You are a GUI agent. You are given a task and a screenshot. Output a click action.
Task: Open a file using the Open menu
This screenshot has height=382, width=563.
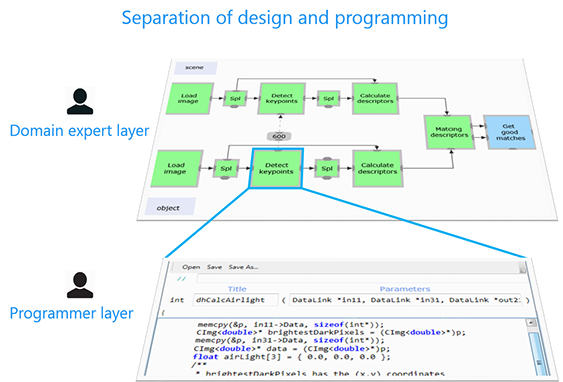pos(191,267)
